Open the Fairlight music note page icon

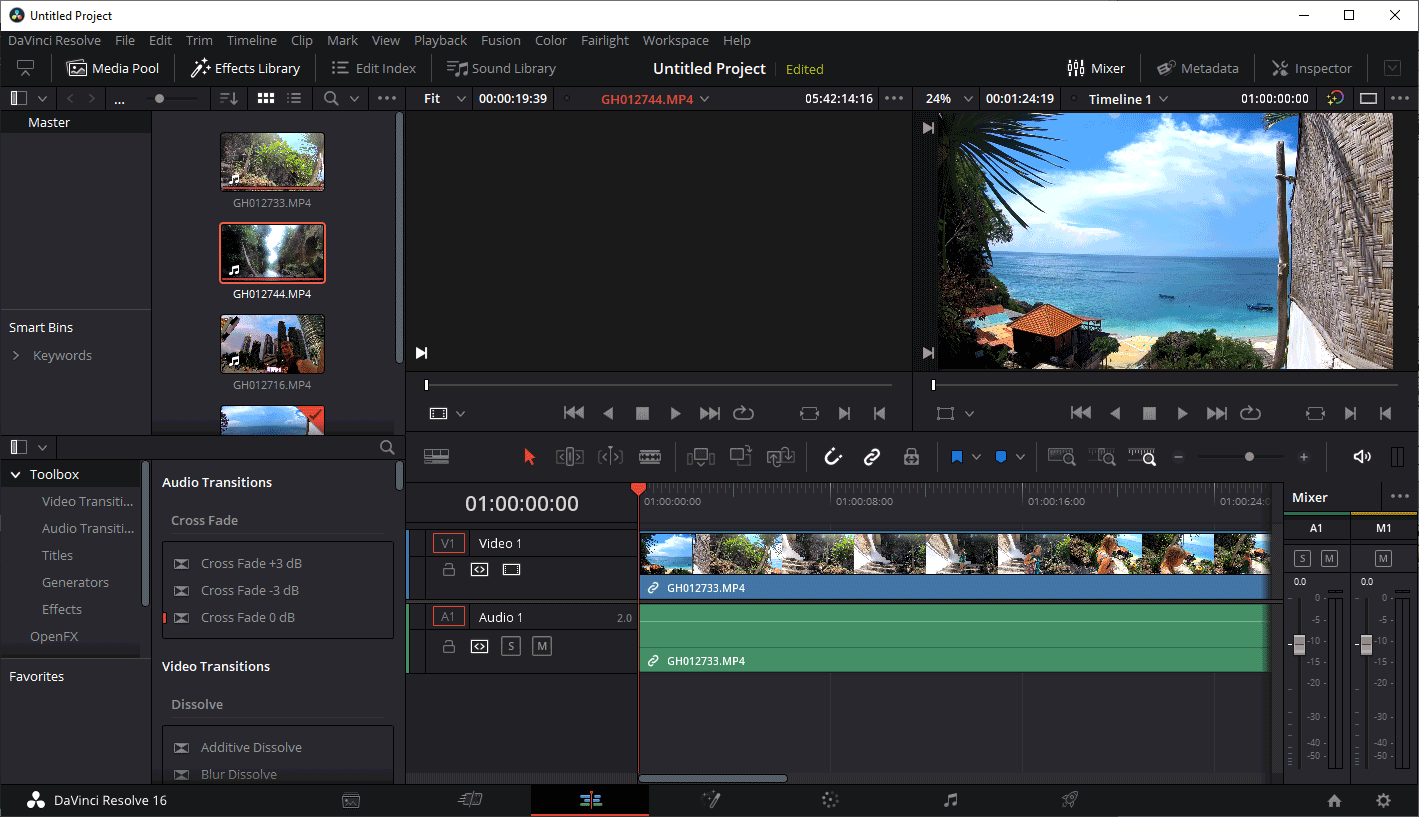pos(951,800)
